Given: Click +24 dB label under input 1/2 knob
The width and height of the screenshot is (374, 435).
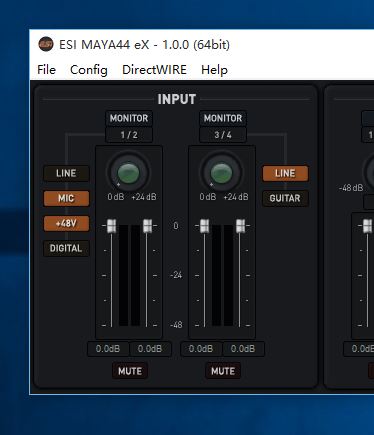Looking at the screenshot, I should coord(144,197).
